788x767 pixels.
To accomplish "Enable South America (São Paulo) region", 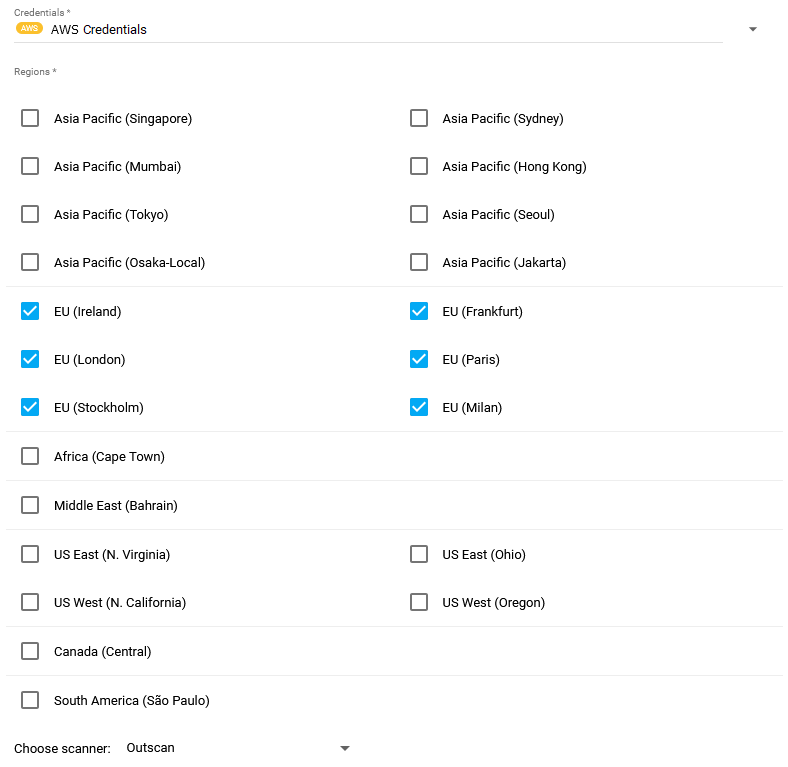I will click(x=30, y=701).
